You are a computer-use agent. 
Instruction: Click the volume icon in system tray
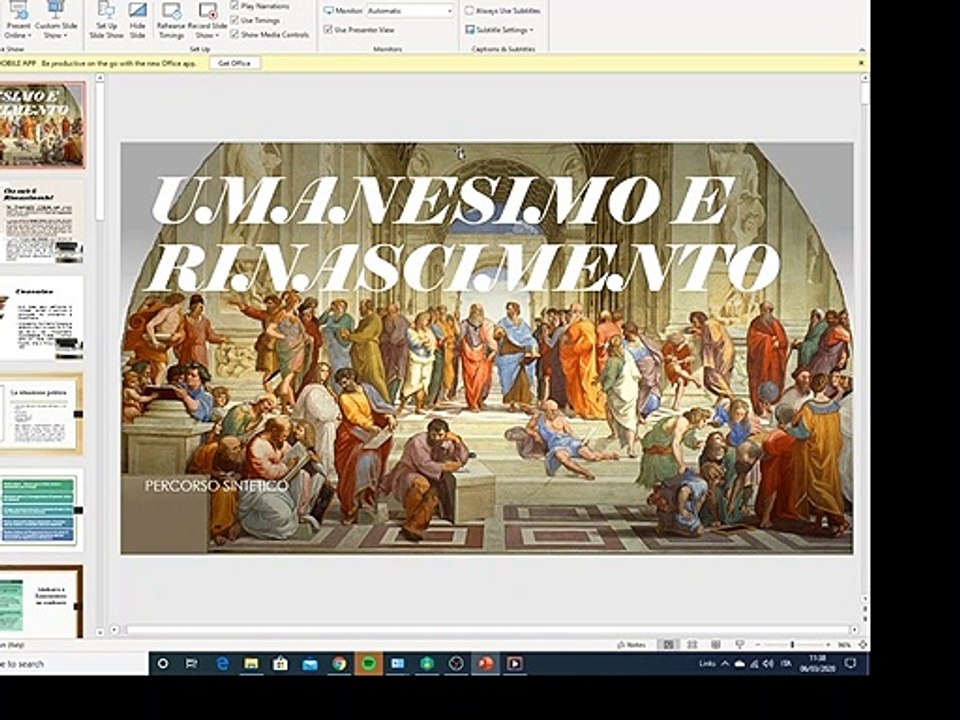point(768,664)
